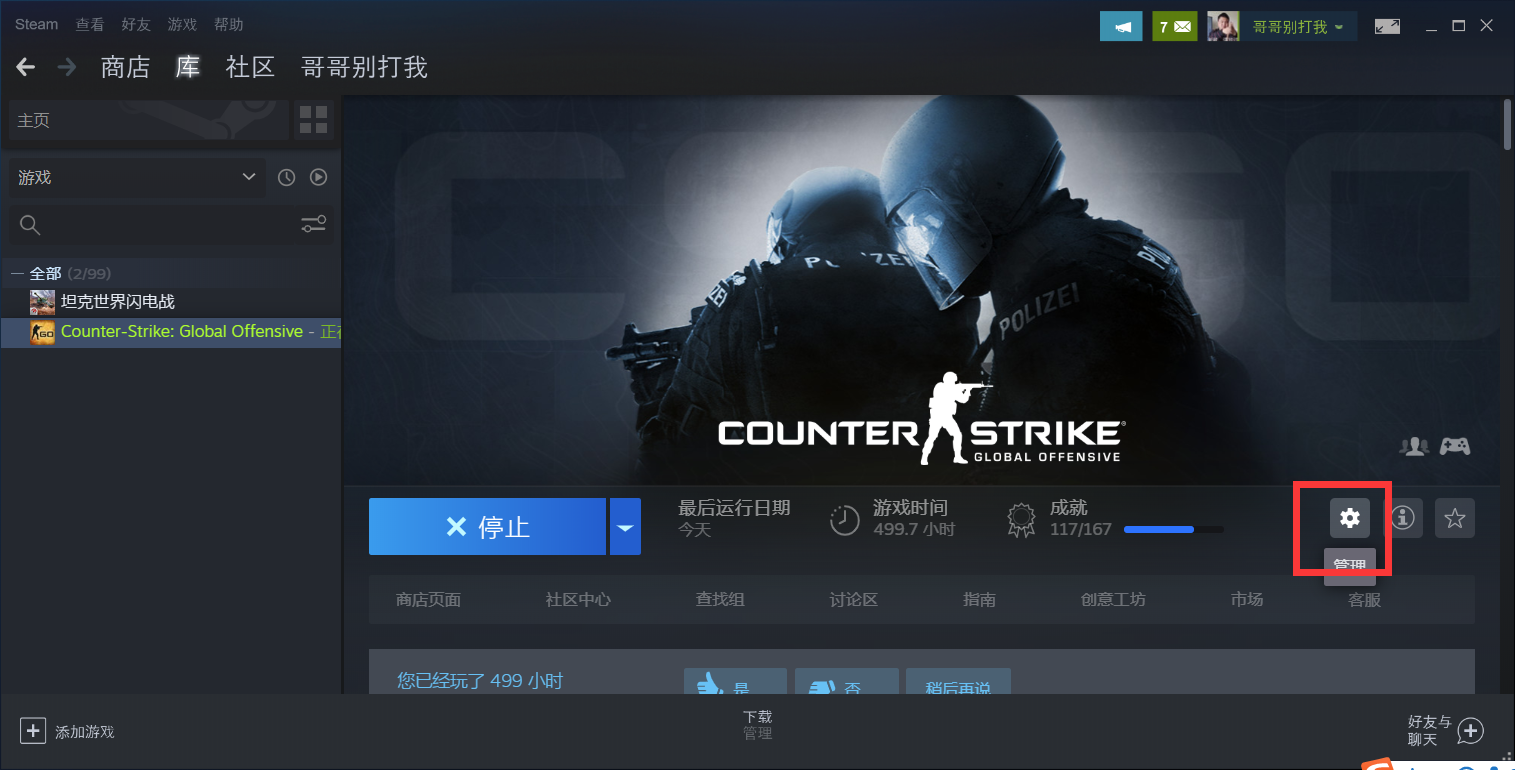This screenshot has width=1515, height=770.
Task: Click the 否 thumbs-down button
Action: [846, 682]
